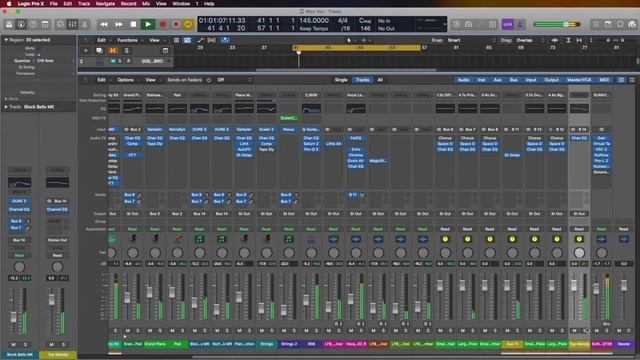Toggle Hide tracks H button
Screen dimensions: 640x360
pos(113,51)
